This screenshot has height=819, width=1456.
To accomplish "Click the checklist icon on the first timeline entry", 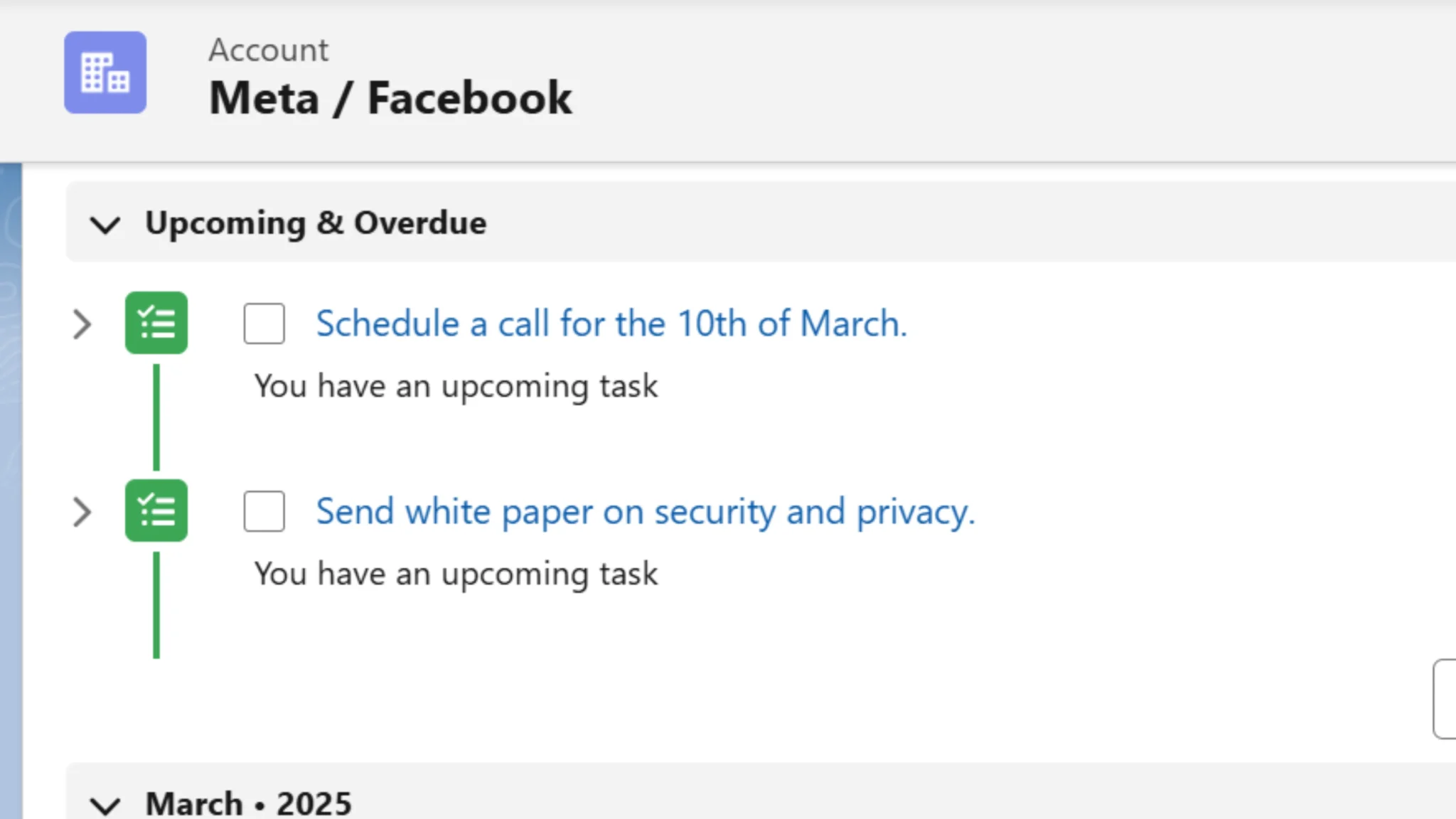I will (156, 323).
